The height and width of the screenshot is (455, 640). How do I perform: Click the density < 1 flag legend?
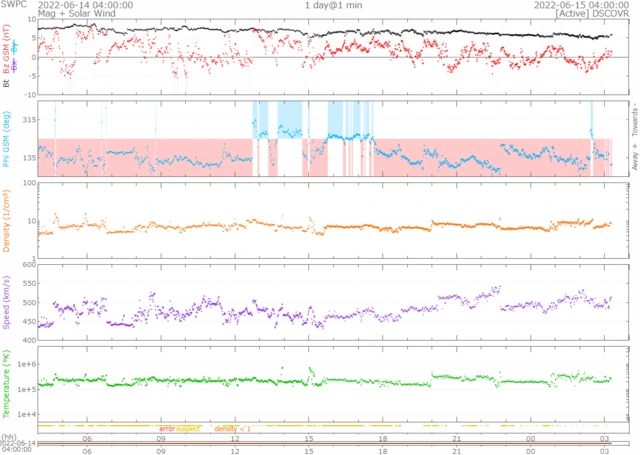coord(232,429)
